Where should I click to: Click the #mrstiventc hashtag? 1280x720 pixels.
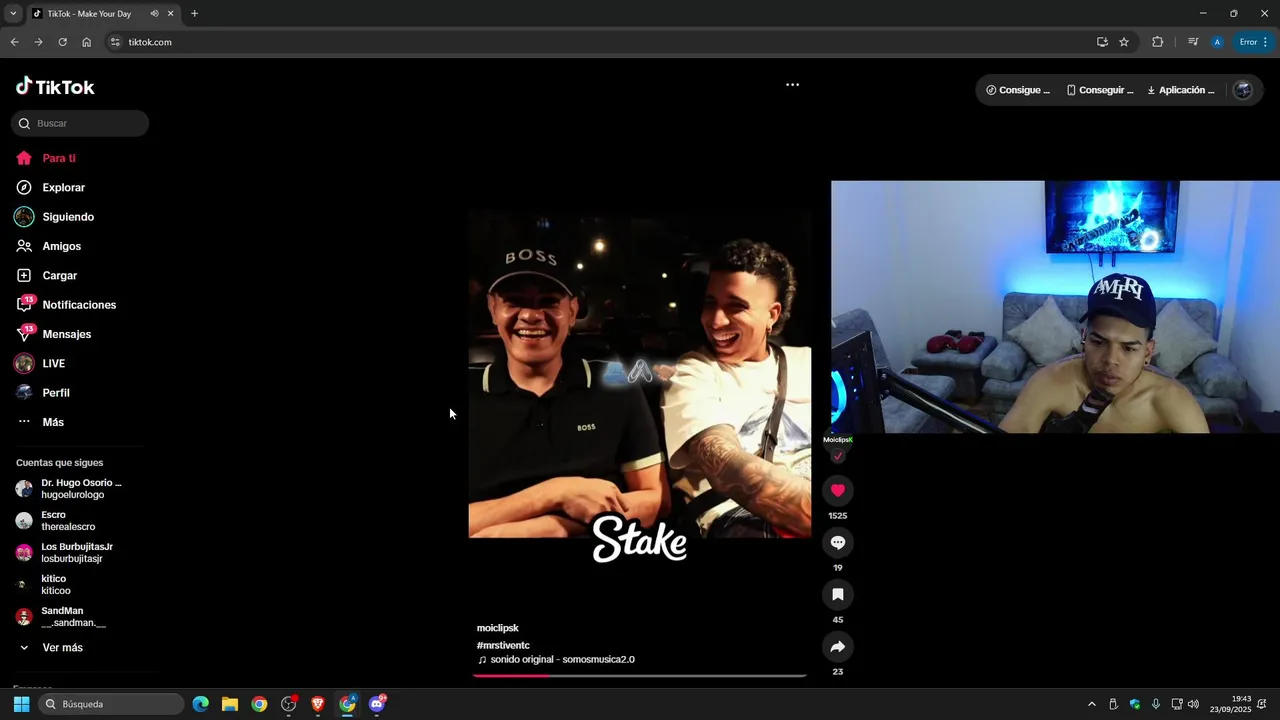click(x=503, y=645)
